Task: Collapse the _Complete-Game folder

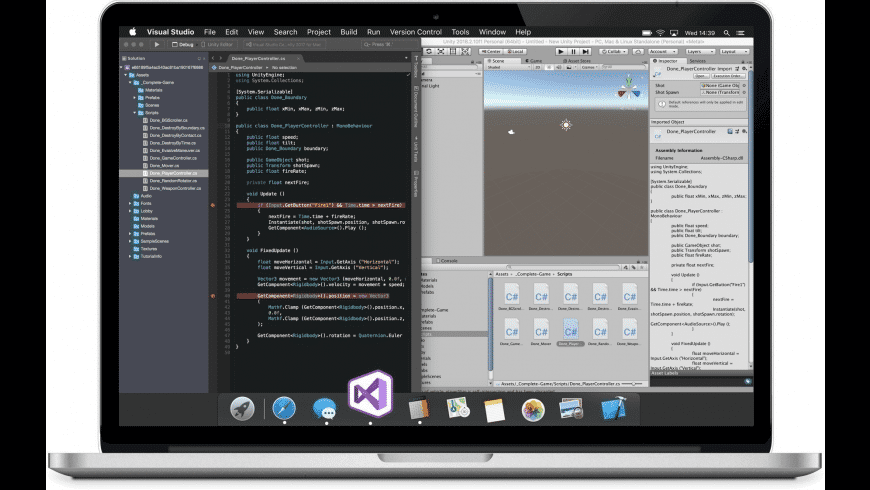Action: click(x=130, y=82)
